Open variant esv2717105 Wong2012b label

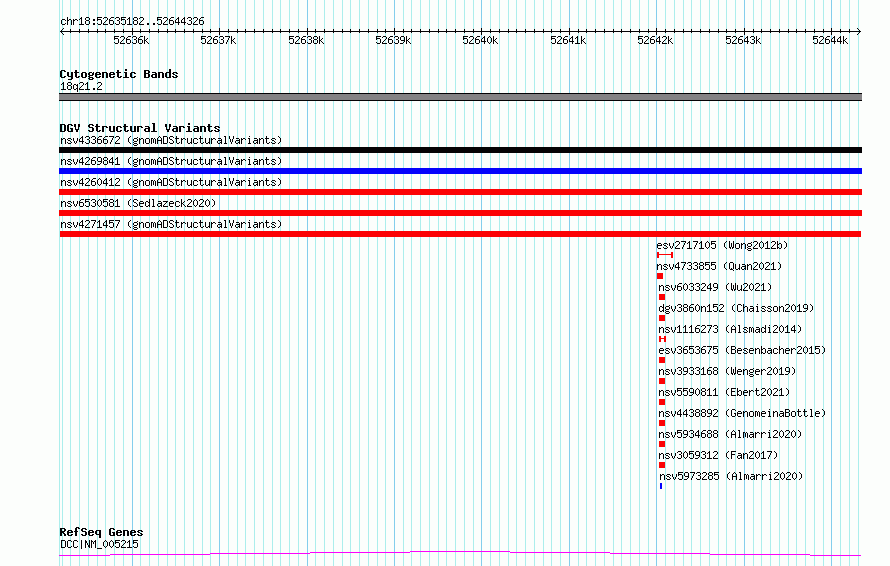coord(722,245)
